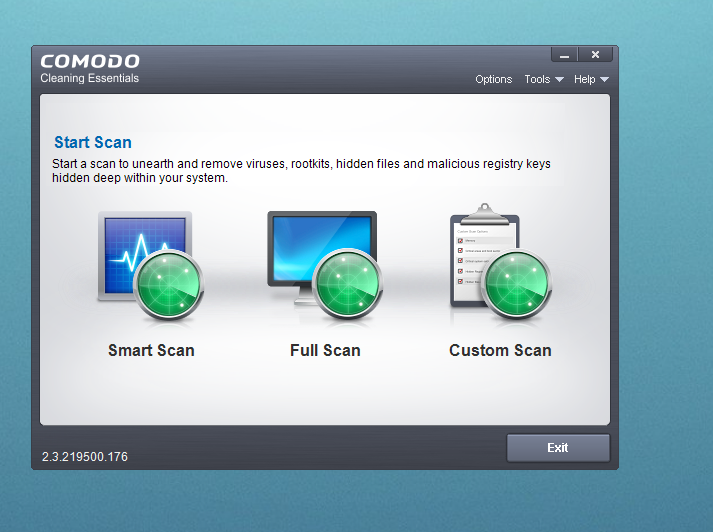Open the Options menu item
The height and width of the screenshot is (532, 713).
coord(493,80)
